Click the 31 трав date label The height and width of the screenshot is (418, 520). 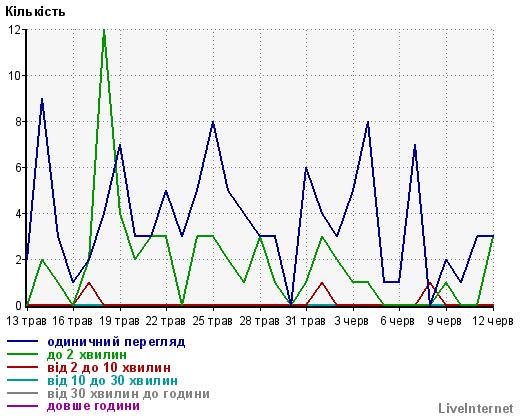coord(306,321)
